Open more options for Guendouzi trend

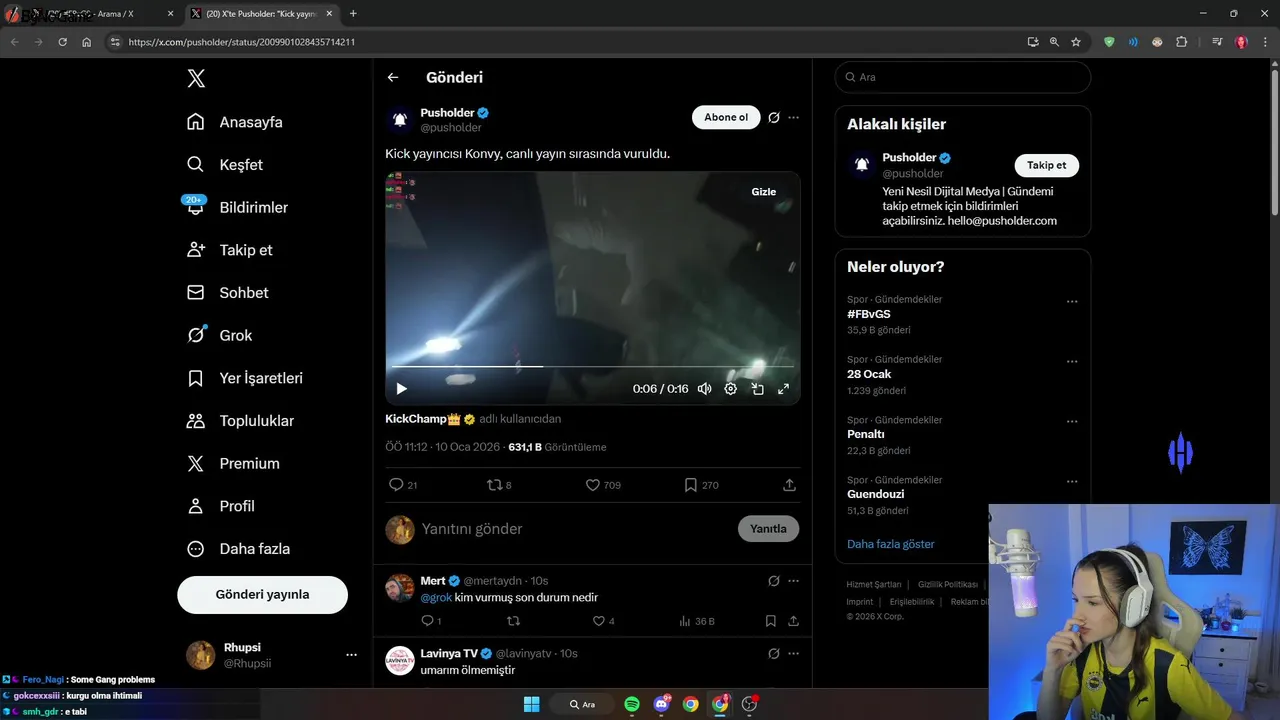click(x=1072, y=482)
